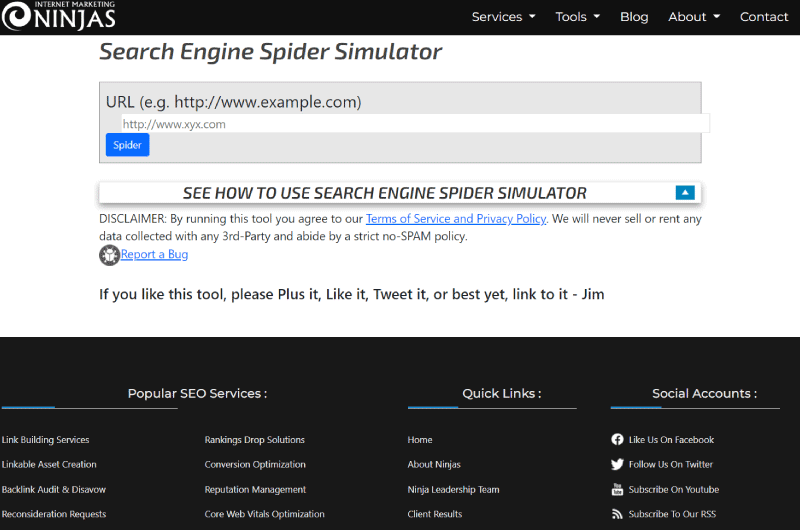Click the Internet Marketing Ninjas logo
Screen dimensions: 800x530
click(59, 16)
